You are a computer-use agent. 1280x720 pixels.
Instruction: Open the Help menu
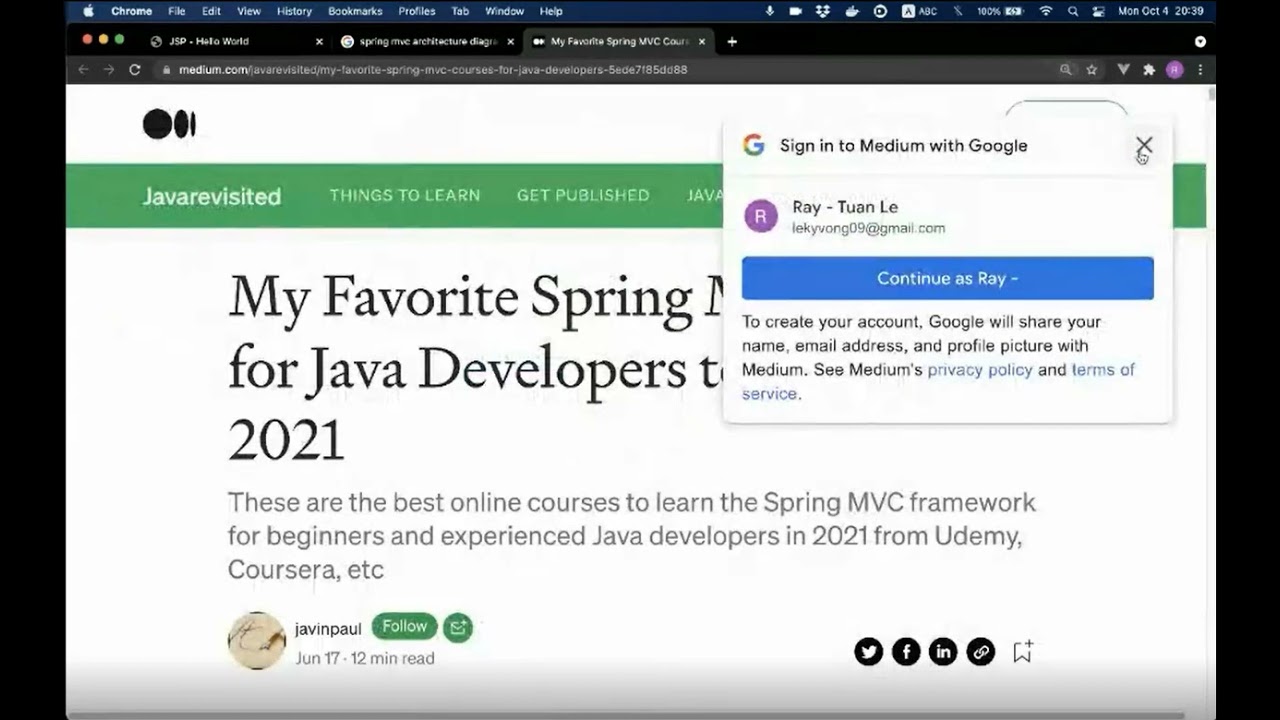pyautogui.click(x=551, y=11)
